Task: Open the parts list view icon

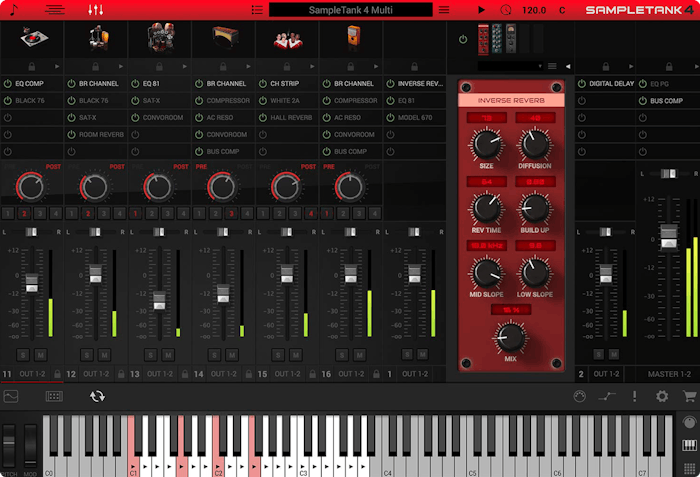Action: pos(55,9)
